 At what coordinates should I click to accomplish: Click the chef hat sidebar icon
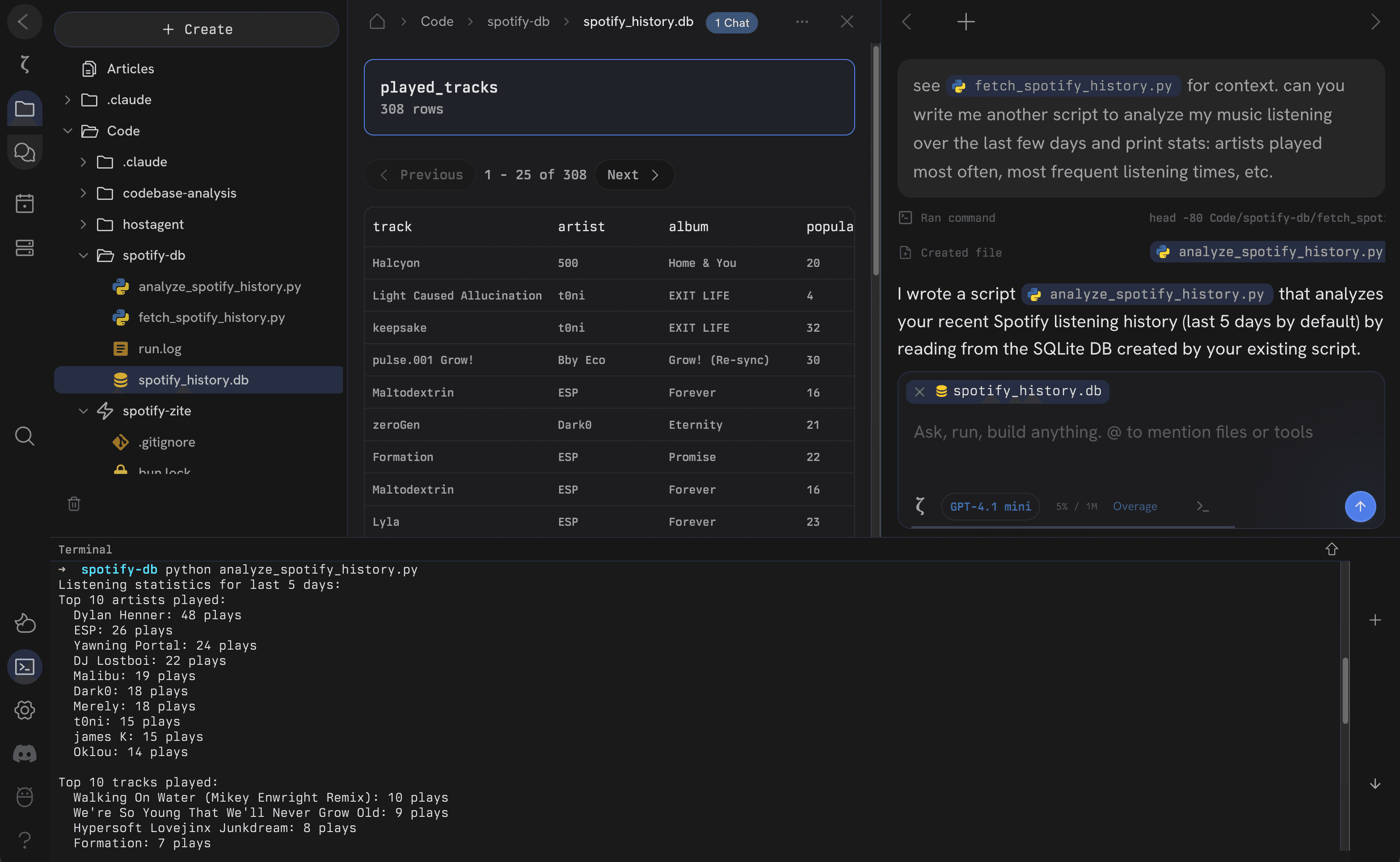pos(25,623)
